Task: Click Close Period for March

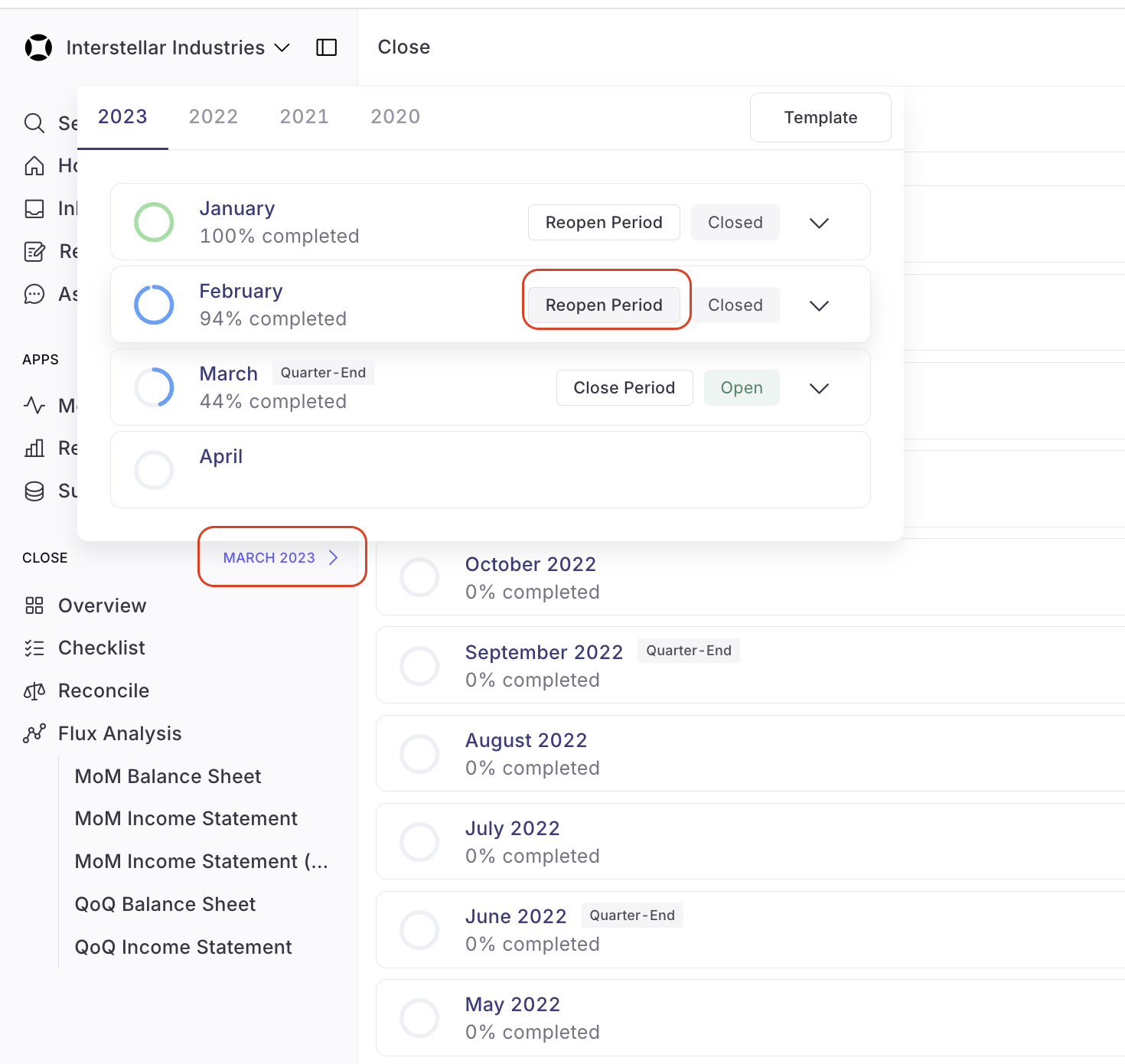Action: pyautogui.click(x=624, y=387)
